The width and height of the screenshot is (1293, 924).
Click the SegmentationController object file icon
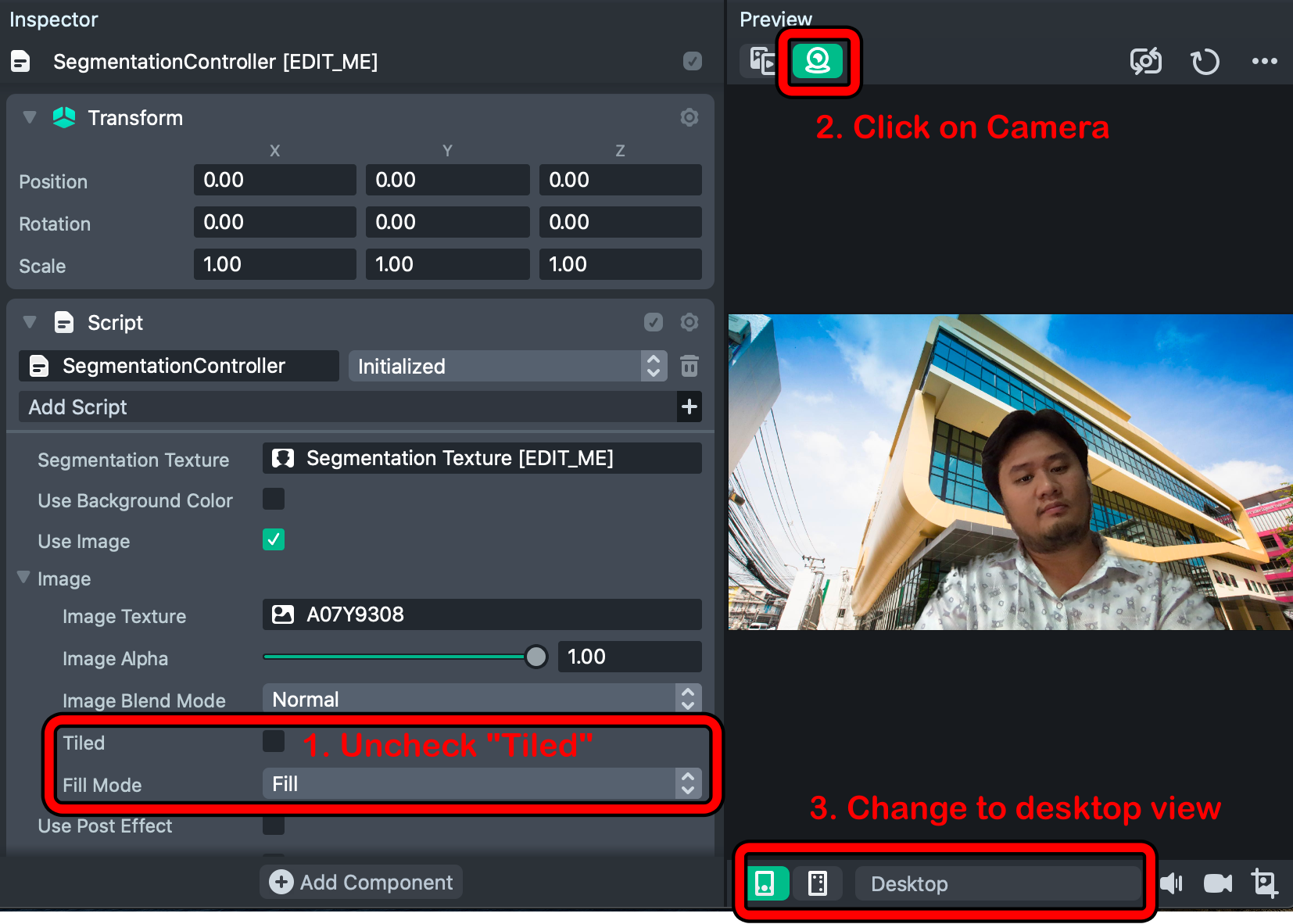[21, 61]
